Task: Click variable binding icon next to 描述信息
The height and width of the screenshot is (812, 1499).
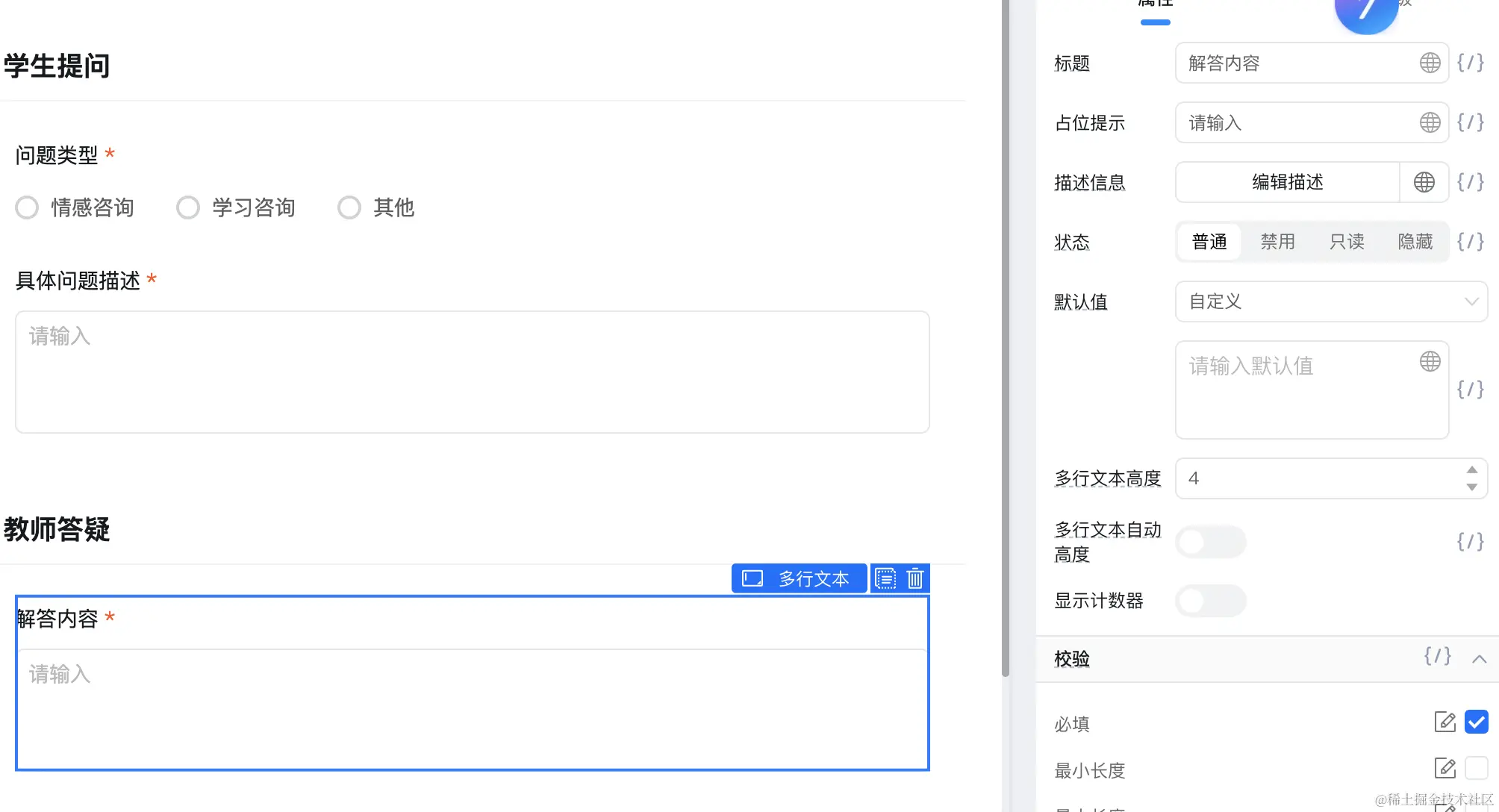Action: click(x=1470, y=182)
